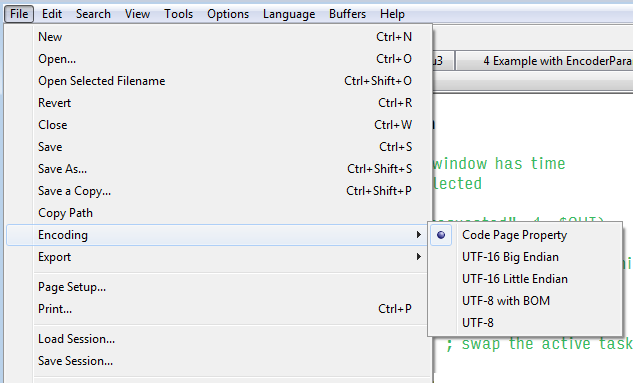Screen dimensions: 633x383
Task: Open the Buffers menu
Action: click(x=347, y=14)
